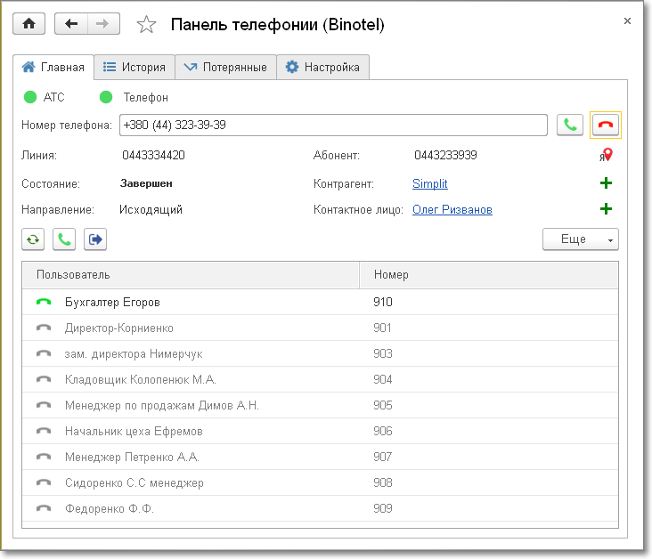The width and height of the screenshot is (652, 559).
Task: Click the Home button in header
Action: point(29,24)
